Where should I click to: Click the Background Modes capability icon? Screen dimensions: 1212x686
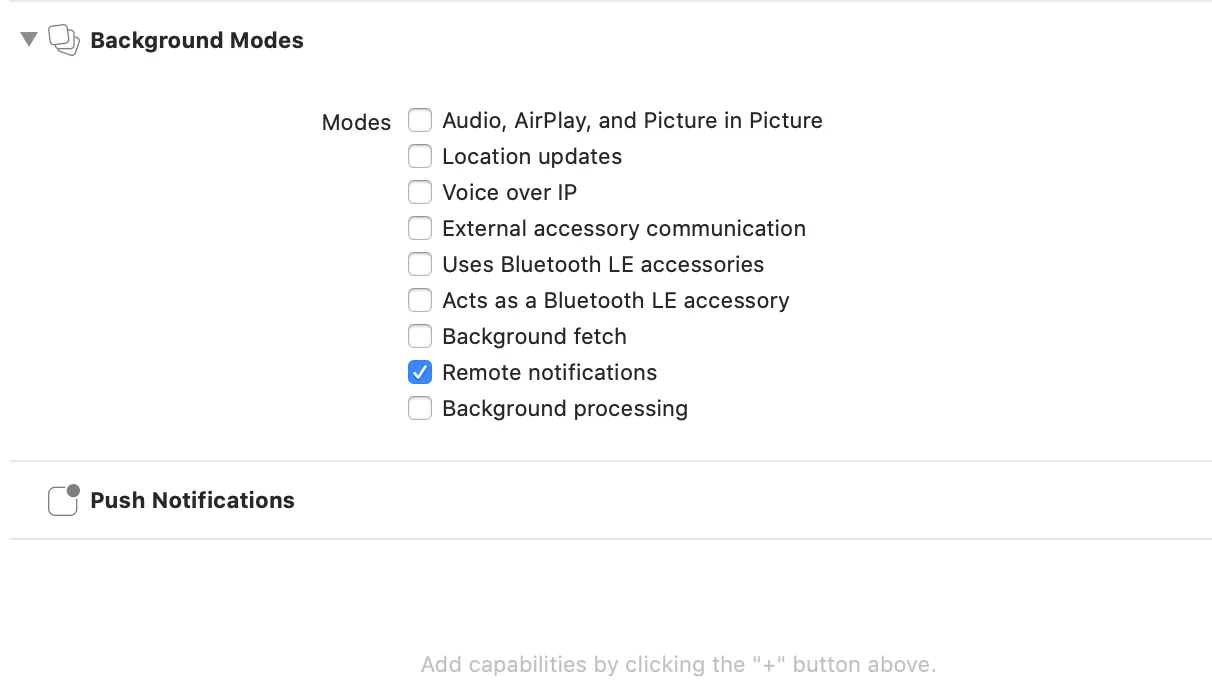point(64,40)
